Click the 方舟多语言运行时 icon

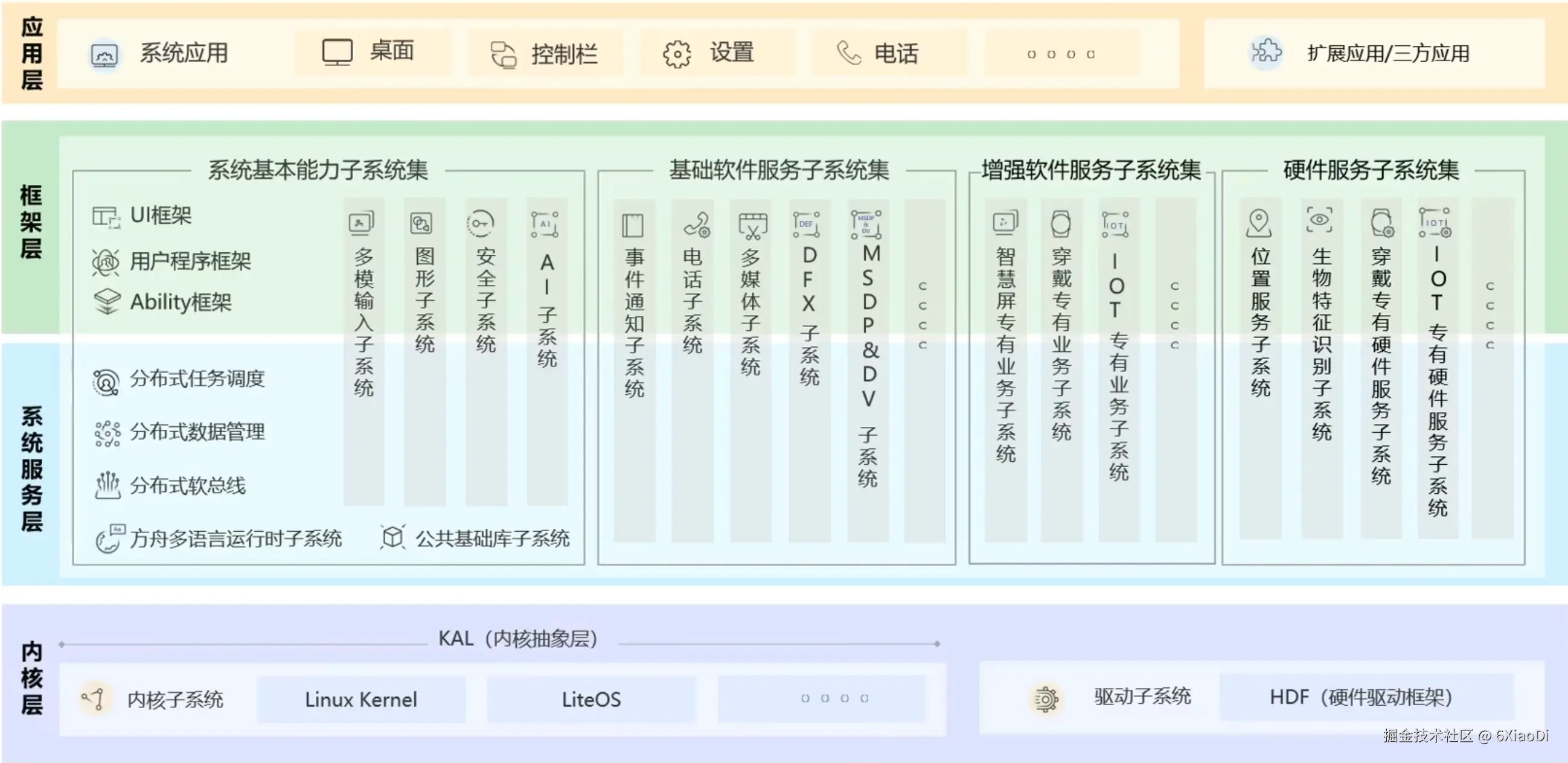(x=109, y=539)
